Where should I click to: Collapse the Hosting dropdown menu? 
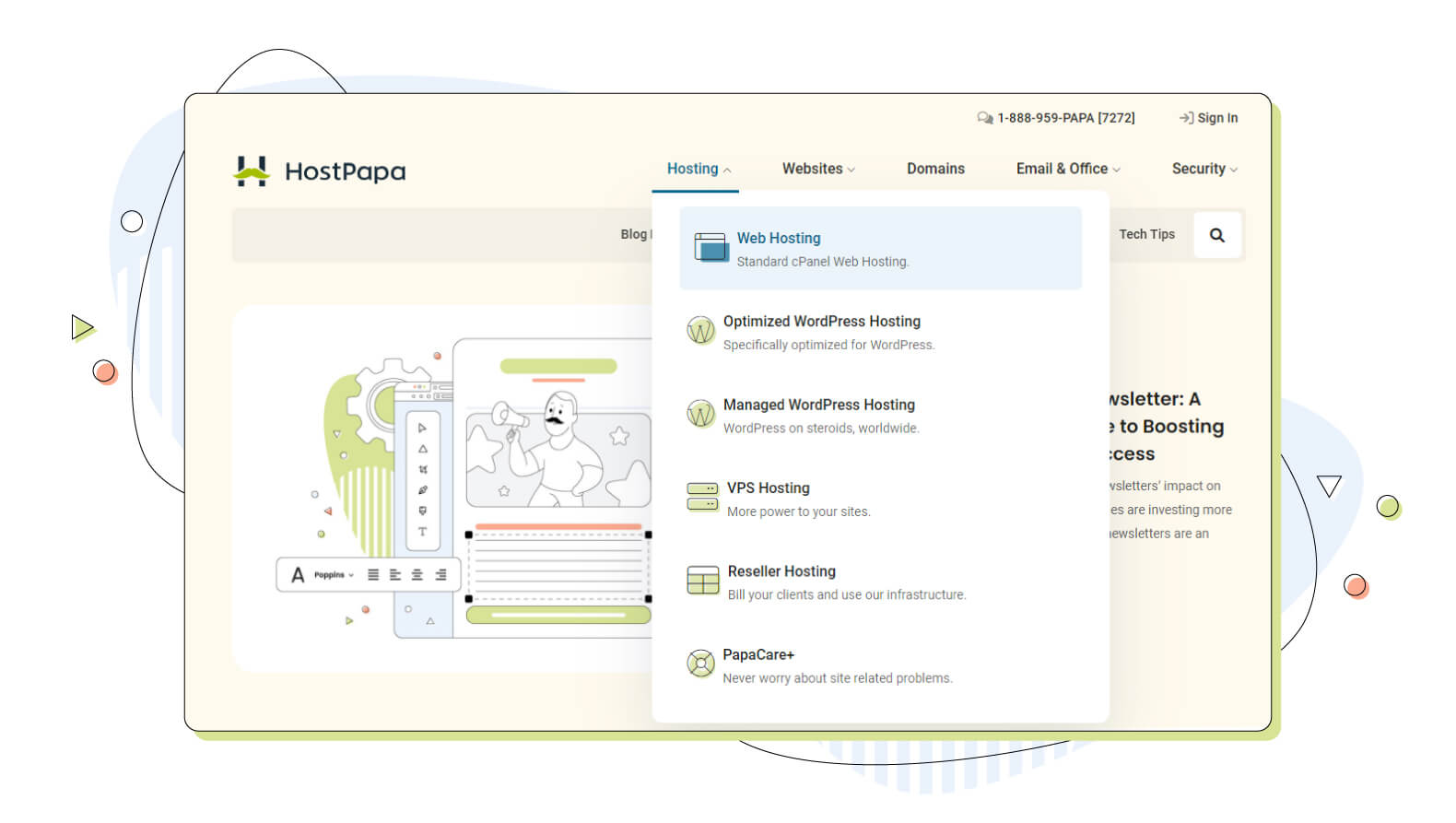point(699,169)
